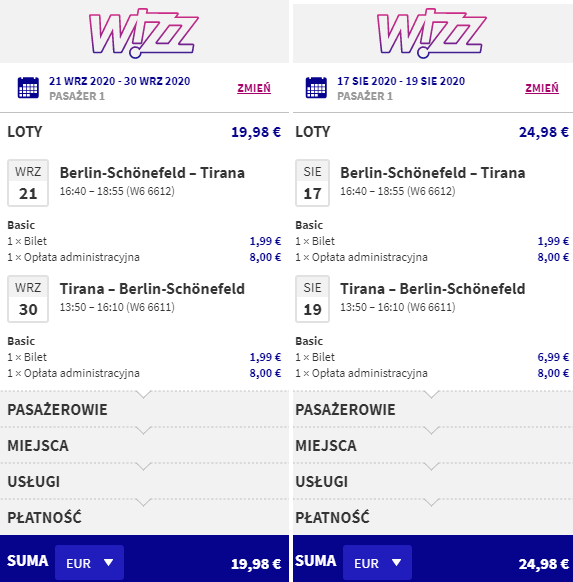Click ZMIEŃ link for August dates
The width and height of the screenshot is (573, 582).
pyautogui.click(x=542, y=88)
